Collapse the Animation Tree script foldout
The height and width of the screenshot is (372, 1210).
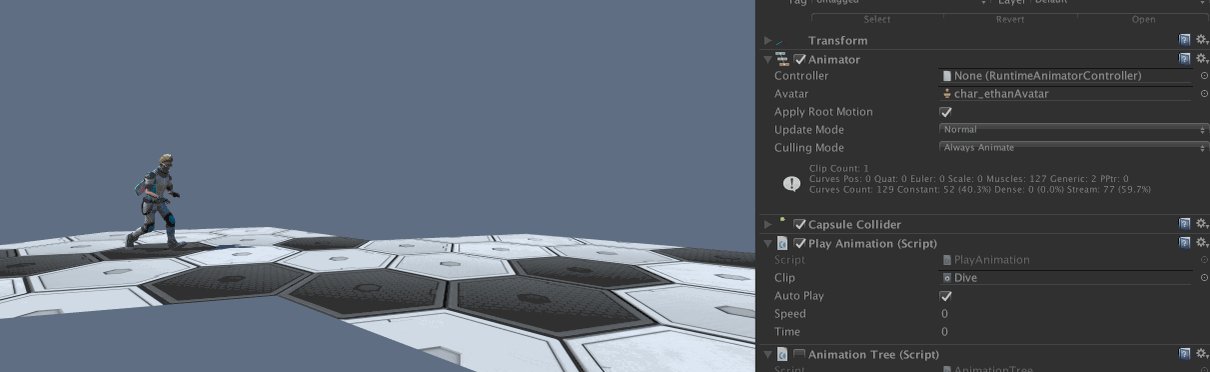767,354
